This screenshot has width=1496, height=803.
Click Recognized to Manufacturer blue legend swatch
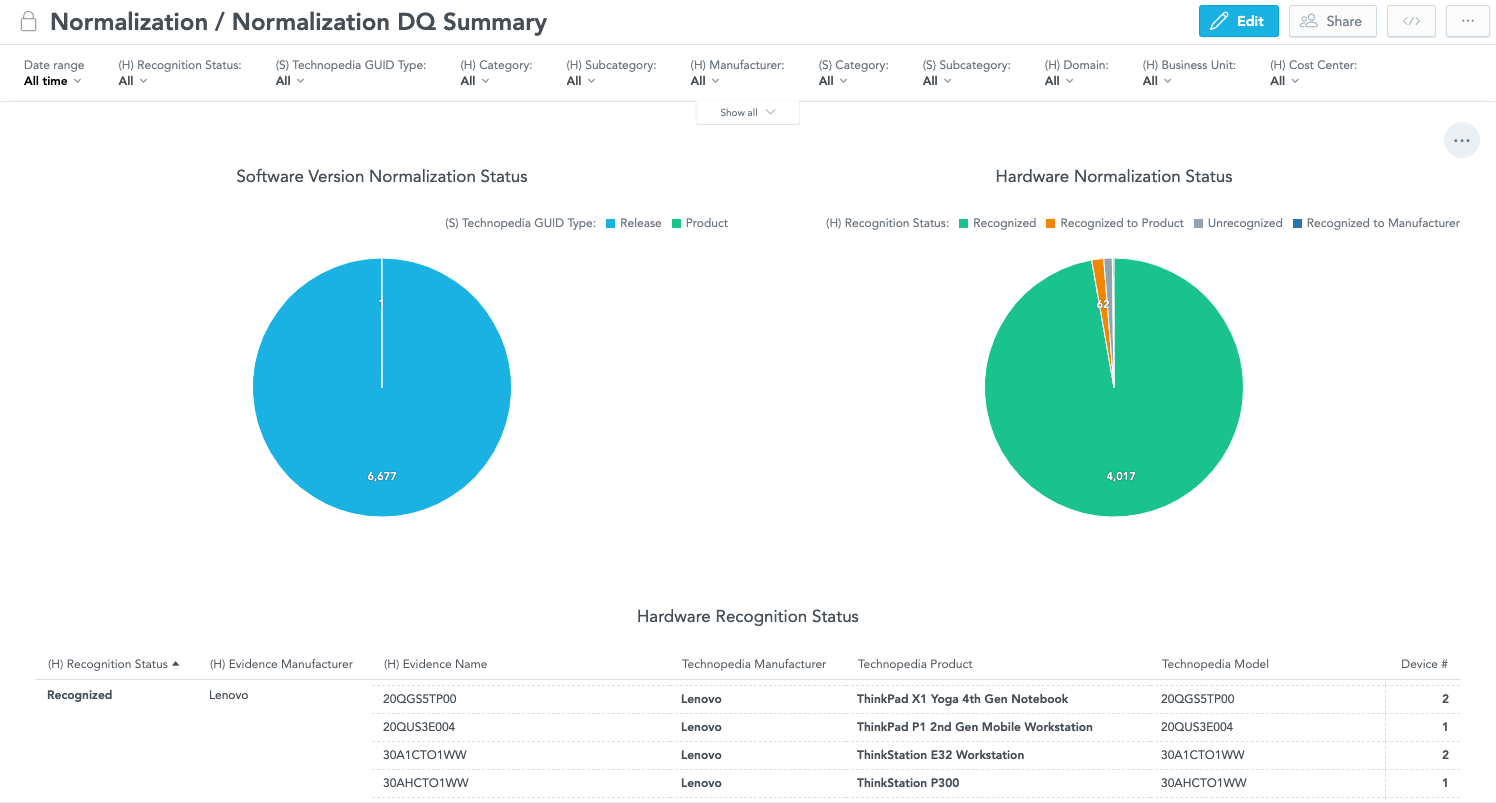(1298, 223)
